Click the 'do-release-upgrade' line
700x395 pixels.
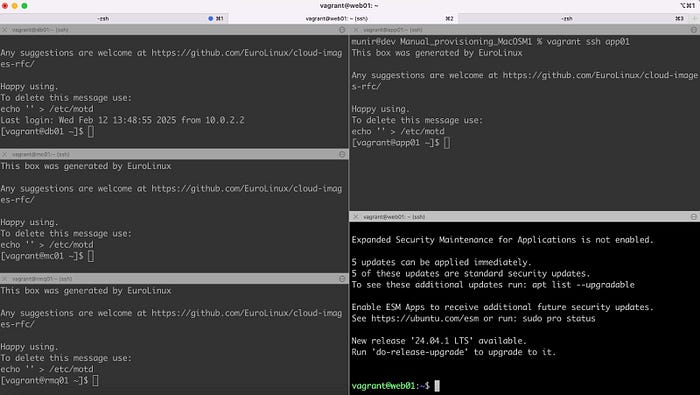click(454, 352)
